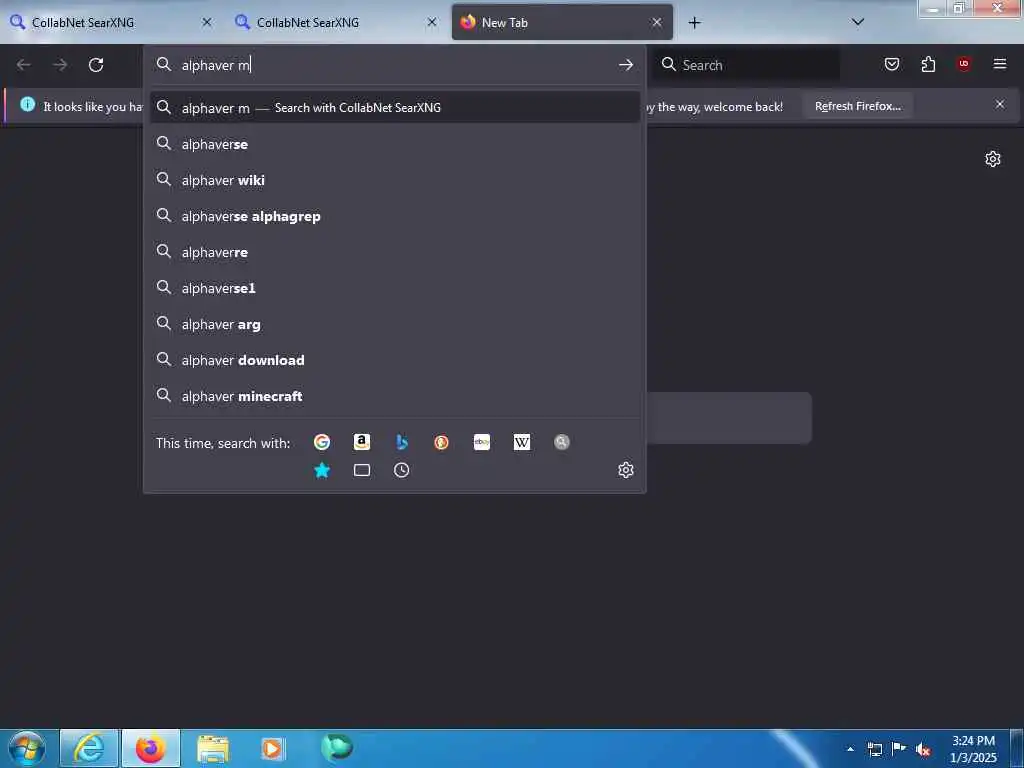Pick the gray magnifier search engine icon
1024x768 pixels.
(x=562, y=442)
